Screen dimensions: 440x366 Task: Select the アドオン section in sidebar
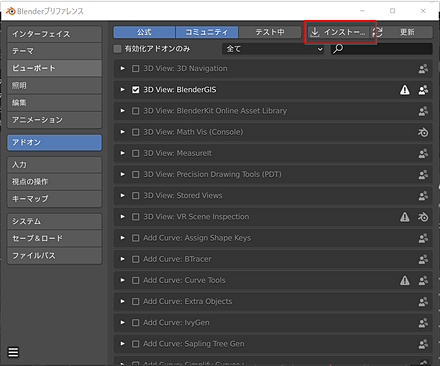pos(54,142)
